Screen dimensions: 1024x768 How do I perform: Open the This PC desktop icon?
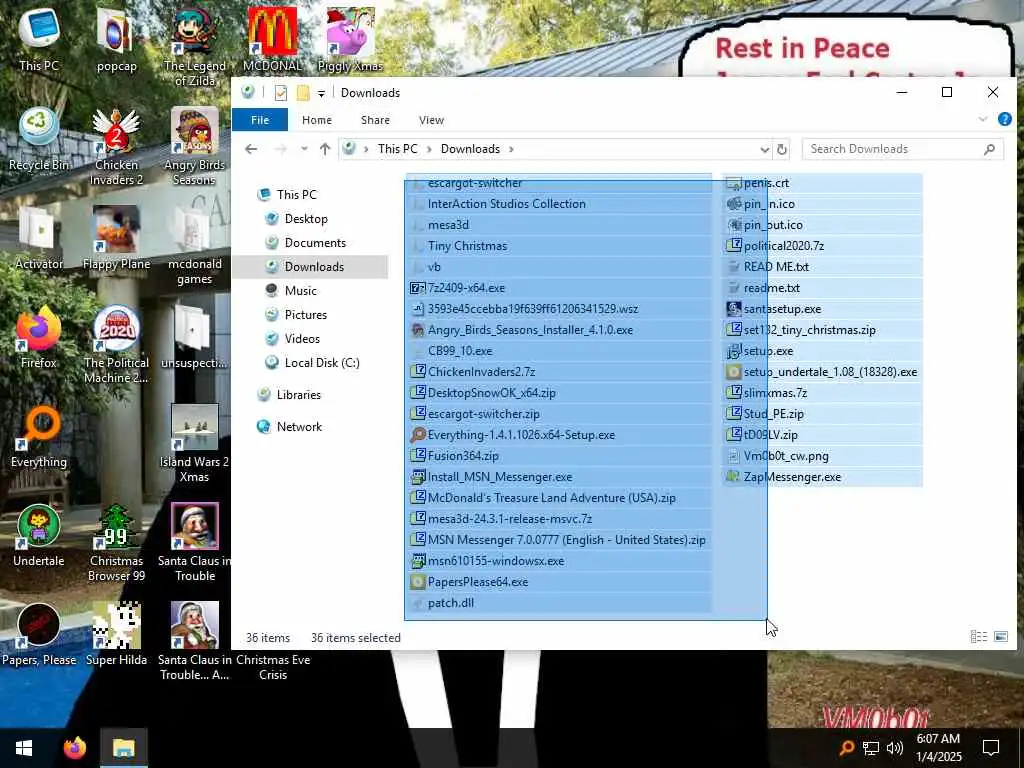click(x=39, y=39)
